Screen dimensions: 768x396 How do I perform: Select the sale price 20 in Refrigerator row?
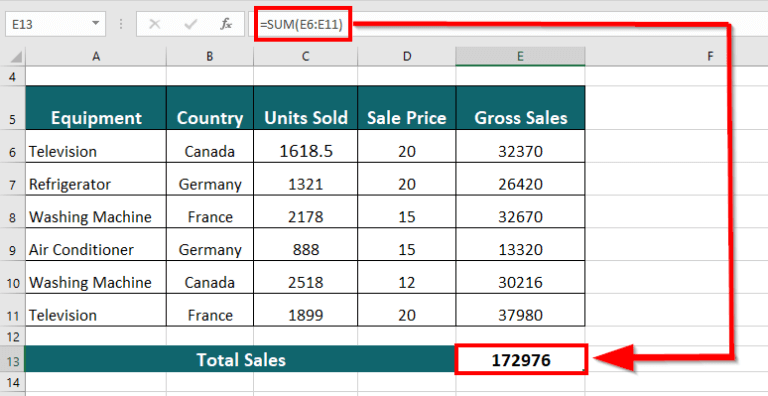pyautogui.click(x=407, y=179)
